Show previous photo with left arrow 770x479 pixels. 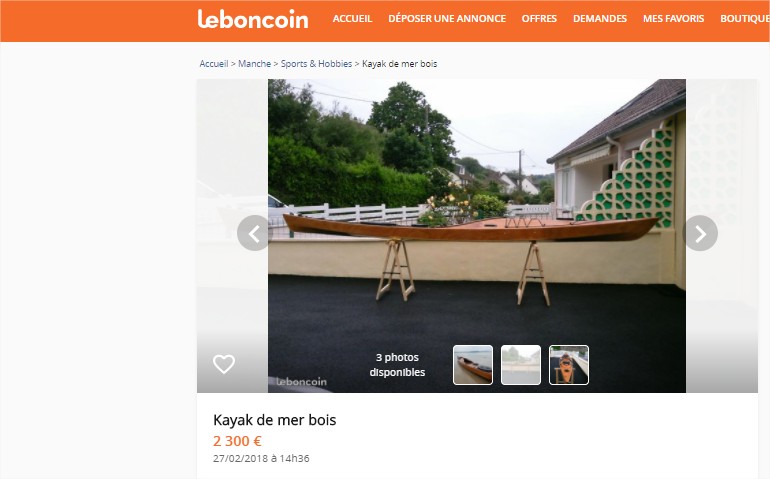tap(254, 233)
